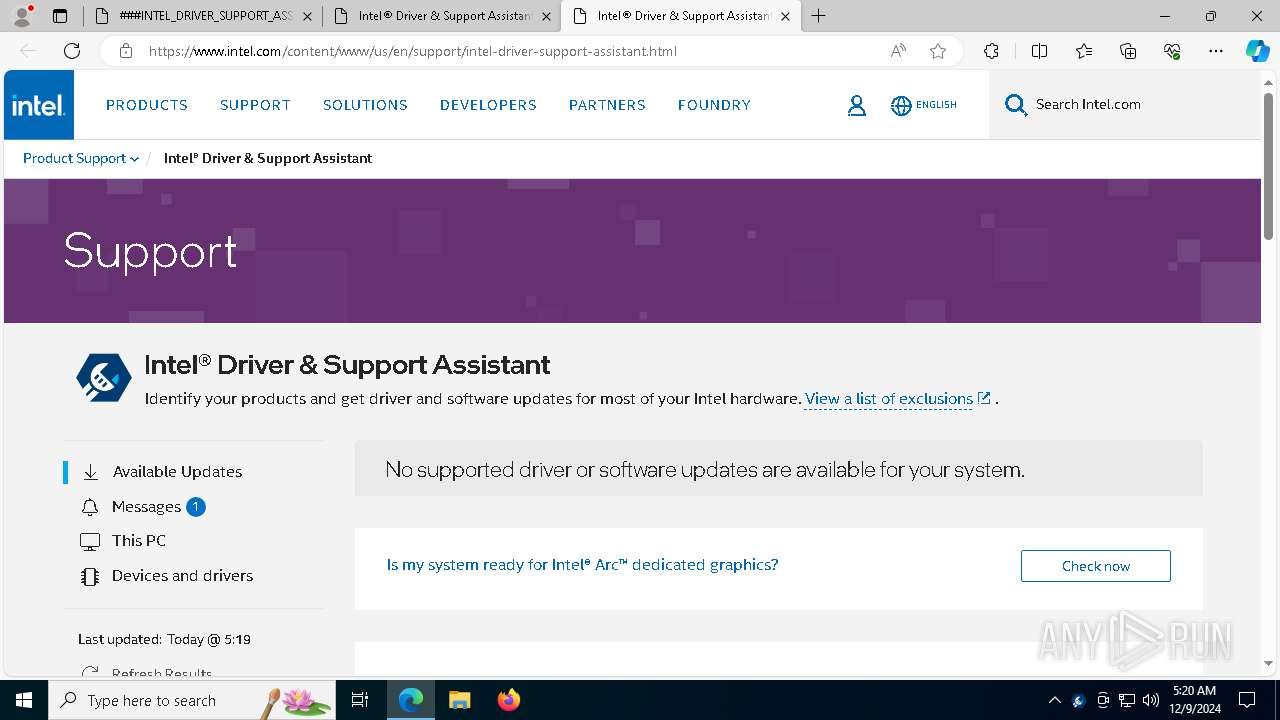Viewport: 1280px width, 720px height.
Task: Open browser Extensions puzzle icon
Action: coord(991,51)
